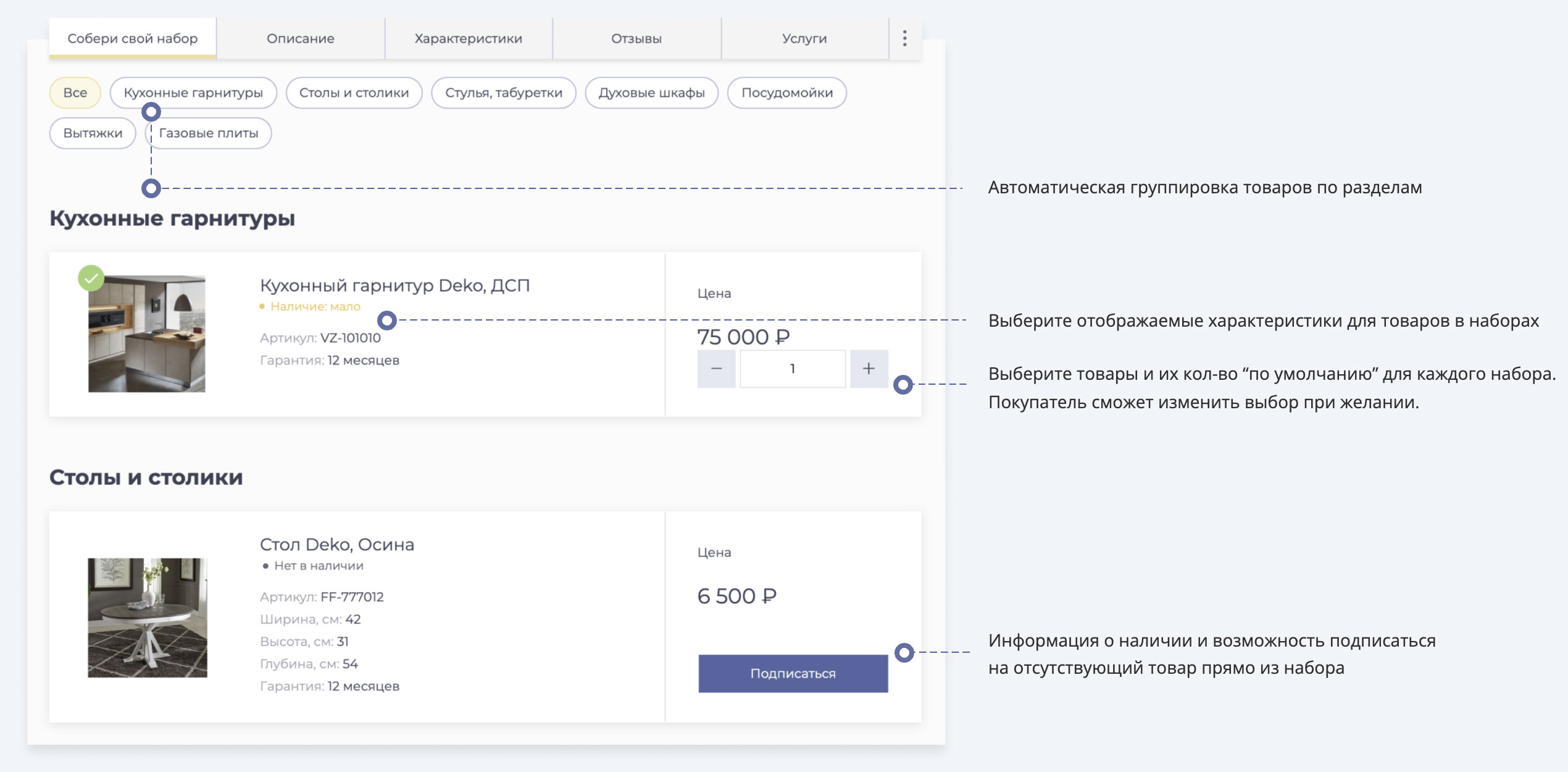Choose the Стулья, табуретки filter
1568x772 pixels.
(503, 93)
